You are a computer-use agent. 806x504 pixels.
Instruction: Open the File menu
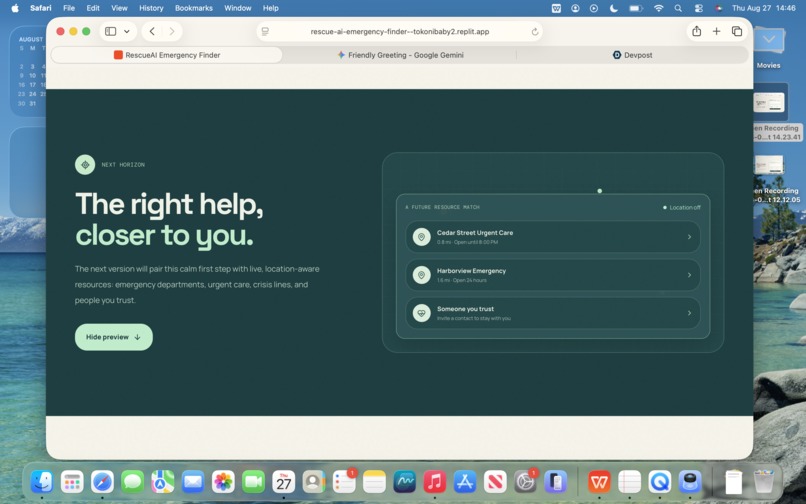69,8
